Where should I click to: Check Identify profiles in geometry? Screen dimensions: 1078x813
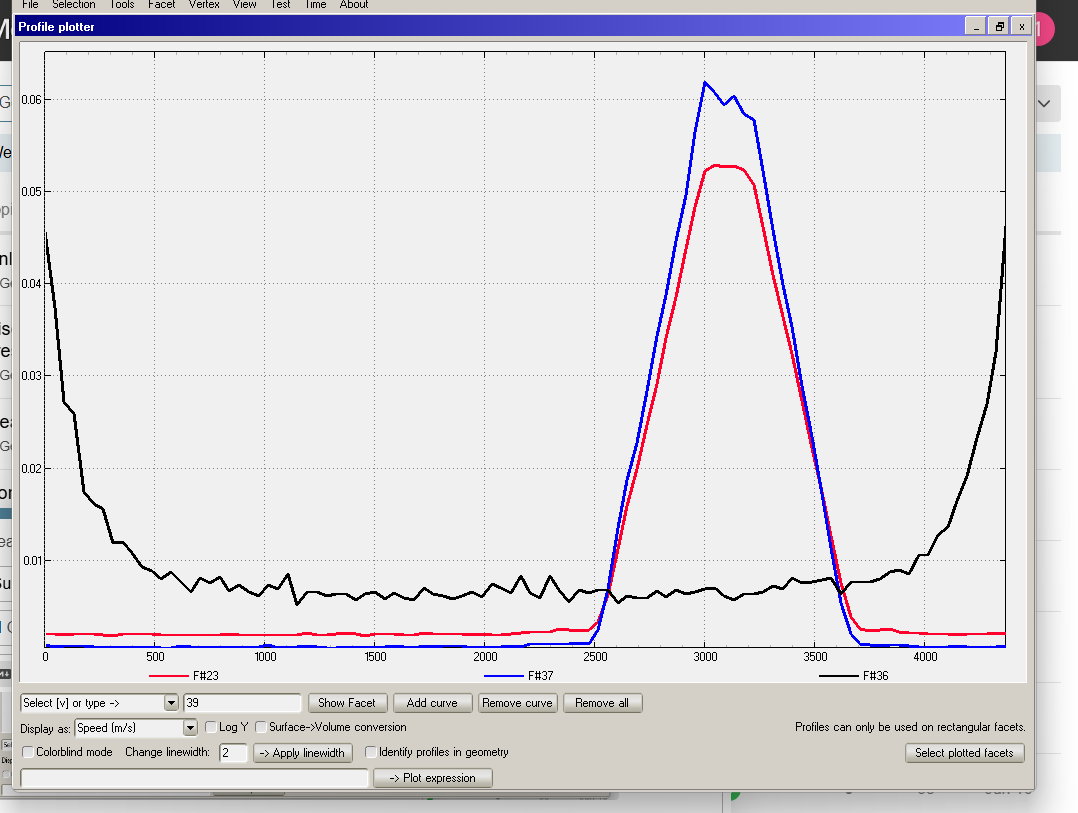pyautogui.click(x=371, y=752)
